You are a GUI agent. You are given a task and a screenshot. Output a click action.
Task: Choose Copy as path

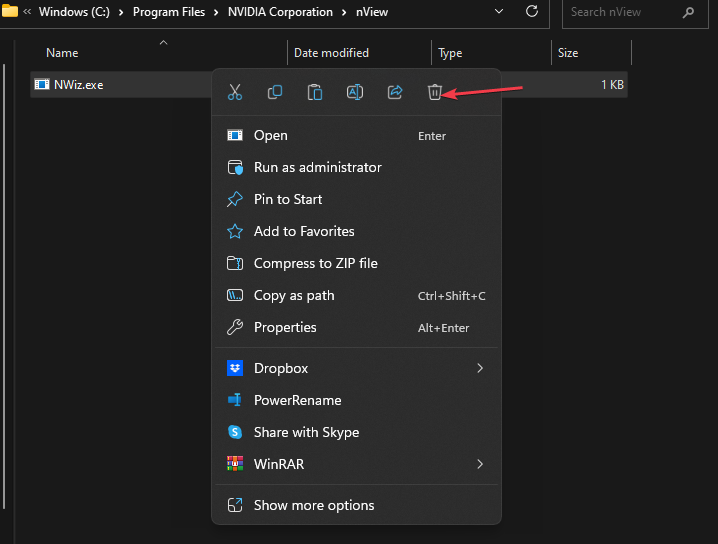pos(356,295)
